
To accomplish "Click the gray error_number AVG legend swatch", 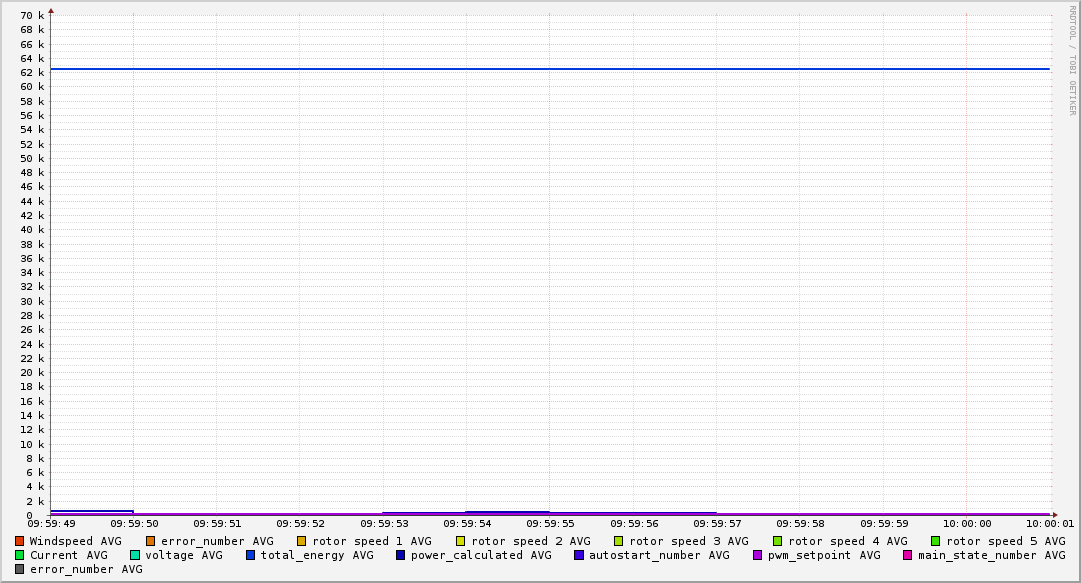I will 20,569.
